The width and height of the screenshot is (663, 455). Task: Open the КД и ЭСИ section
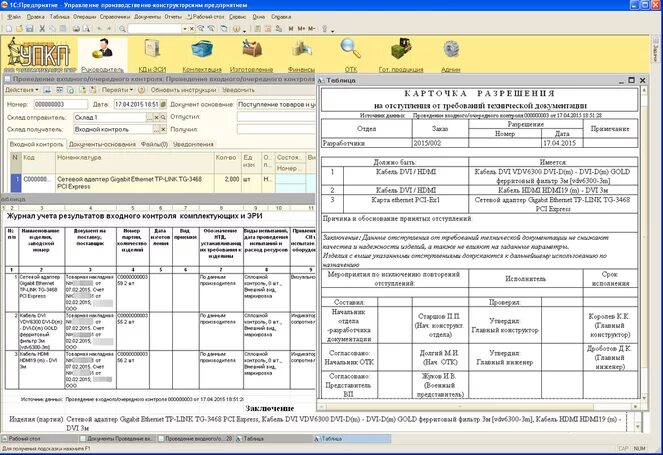152,55
